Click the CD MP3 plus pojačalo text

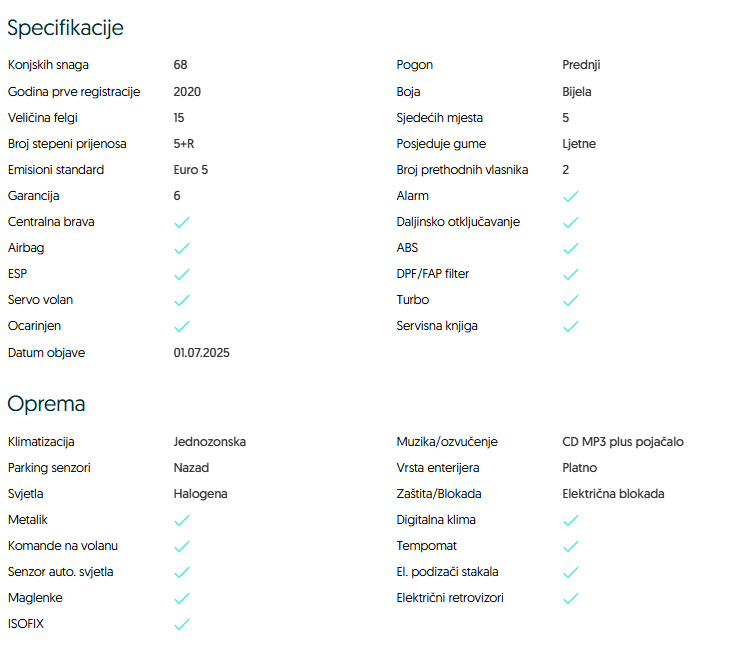(623, 442)
